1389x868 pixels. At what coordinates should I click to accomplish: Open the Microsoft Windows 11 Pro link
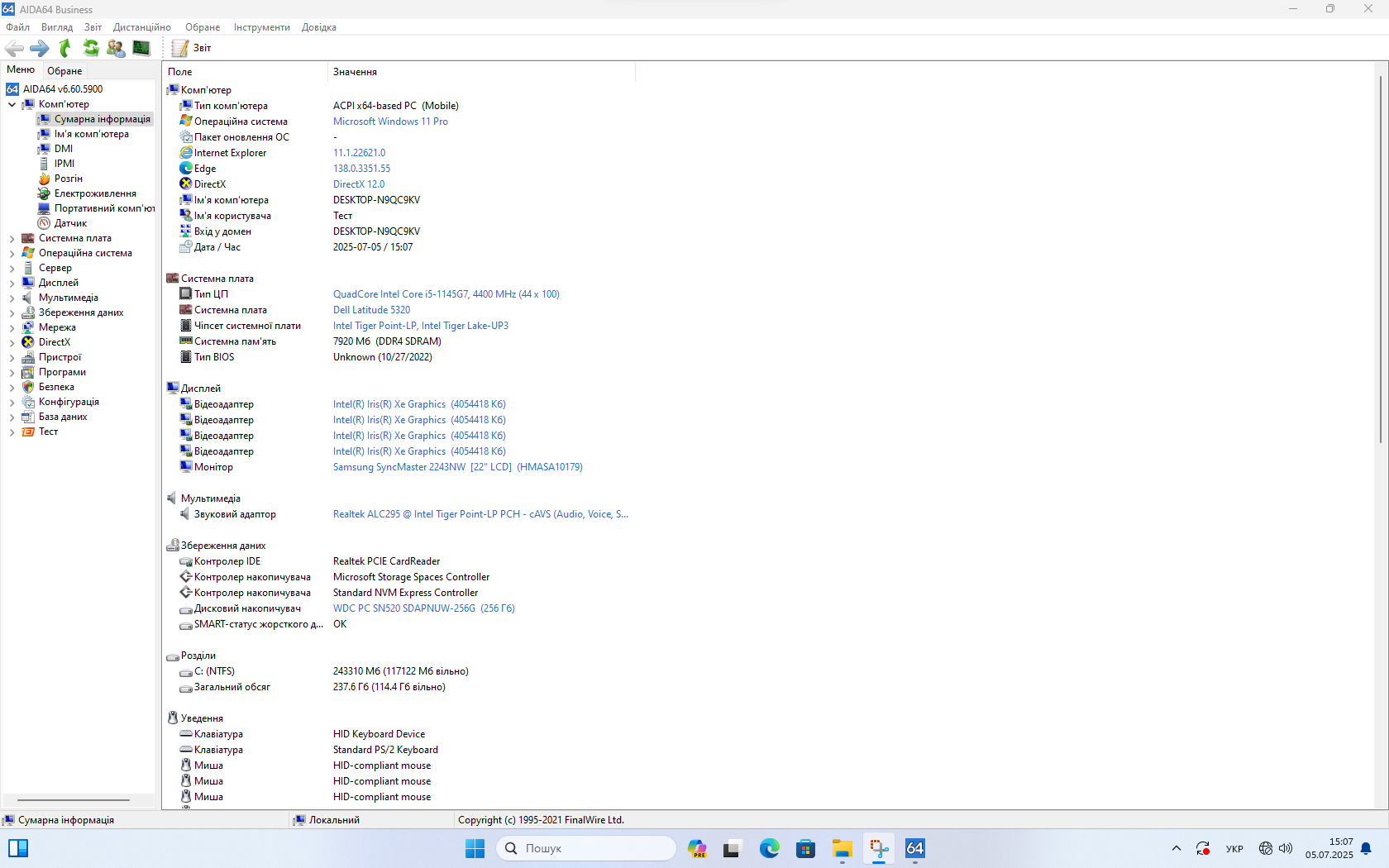390,122
